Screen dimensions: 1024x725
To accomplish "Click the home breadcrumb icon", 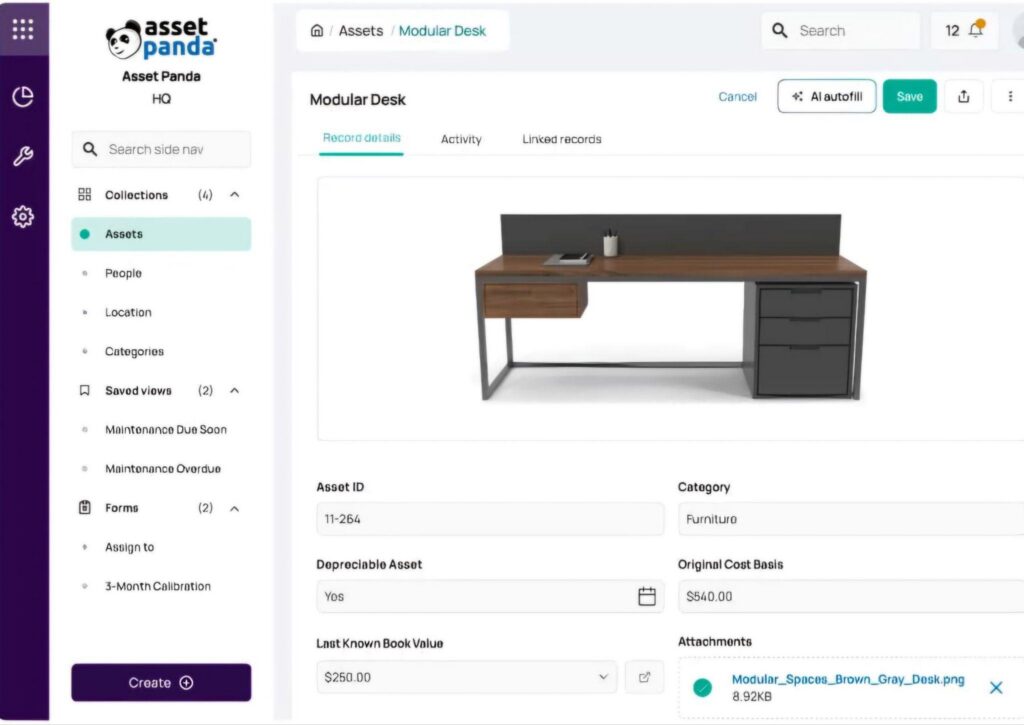I will coord(317,31).
